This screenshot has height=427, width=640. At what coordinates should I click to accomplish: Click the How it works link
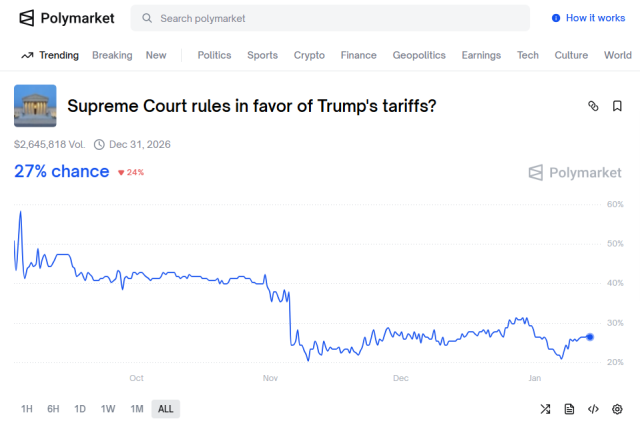(595, 18)
